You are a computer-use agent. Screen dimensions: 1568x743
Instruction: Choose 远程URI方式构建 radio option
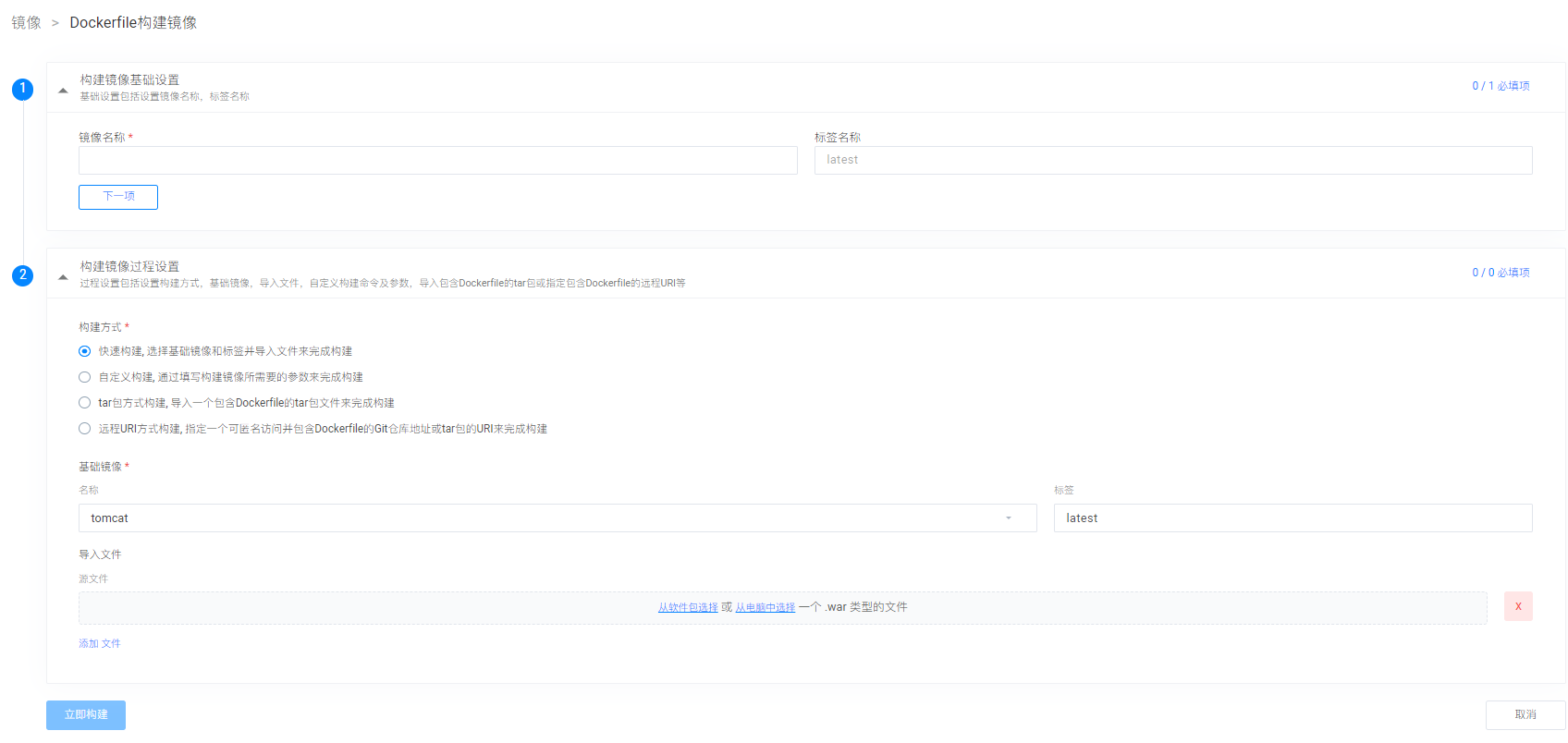tap(85, 429)
